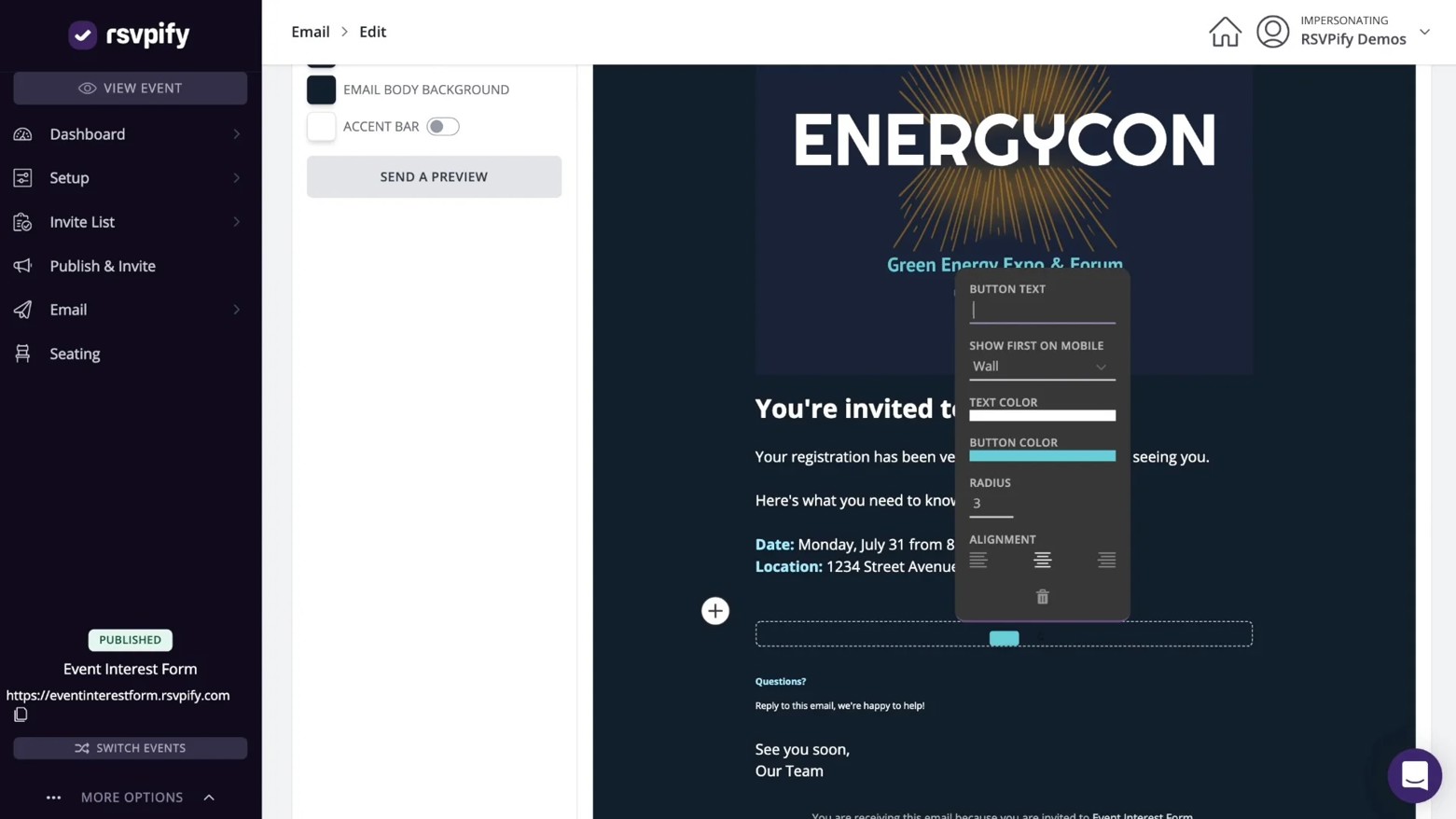Center-align the button
1456x819 pixels.
click(1042, 560)
